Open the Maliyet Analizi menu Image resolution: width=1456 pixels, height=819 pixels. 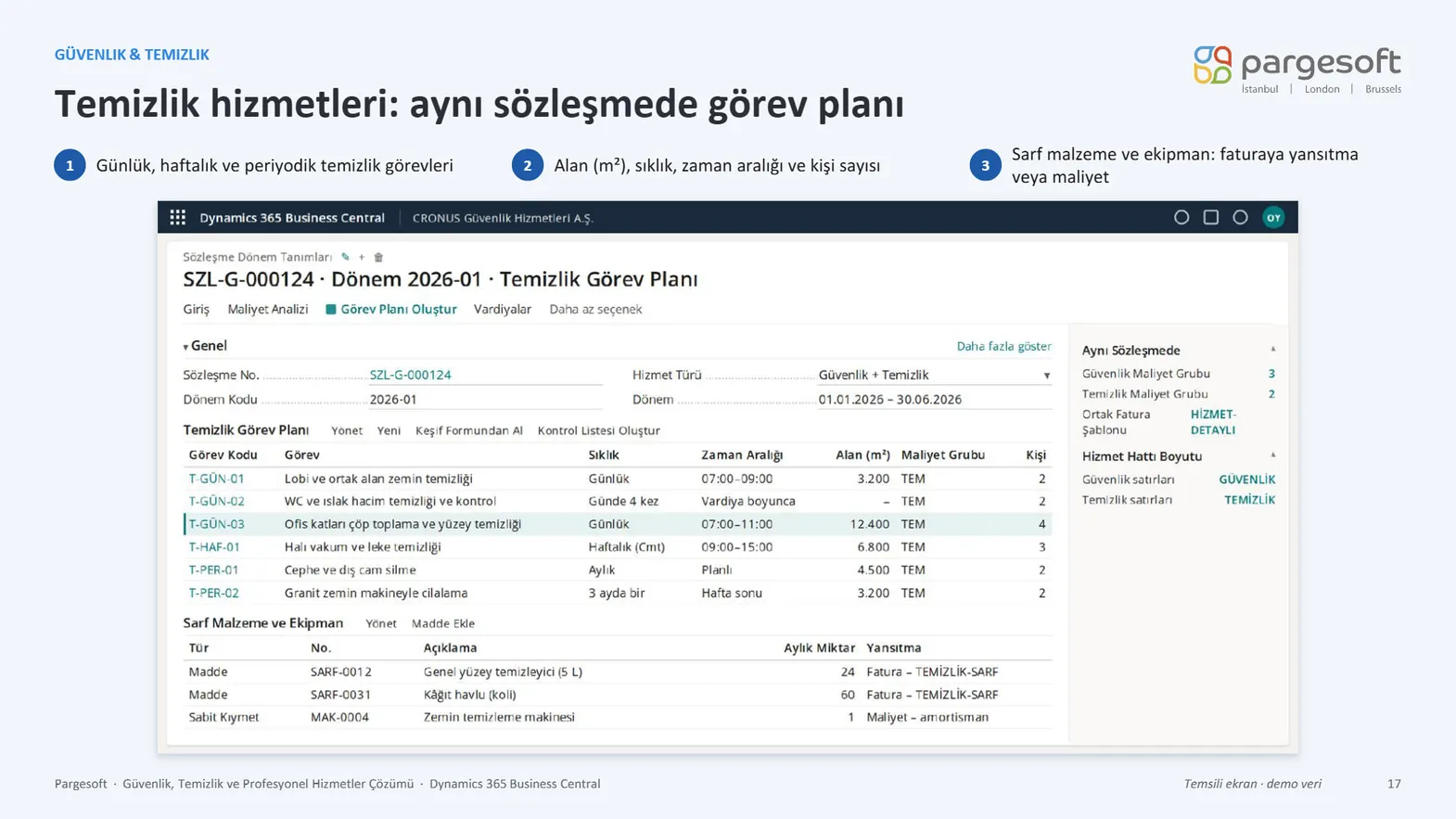tap(268, 309)
